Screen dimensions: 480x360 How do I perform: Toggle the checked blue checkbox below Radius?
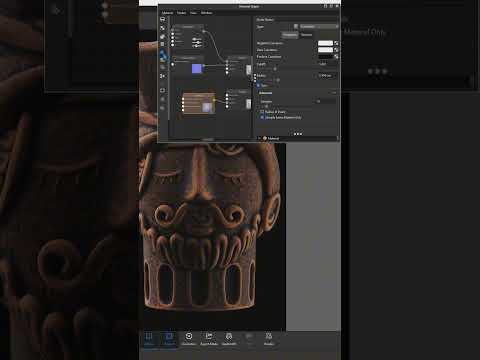[259, 85]
